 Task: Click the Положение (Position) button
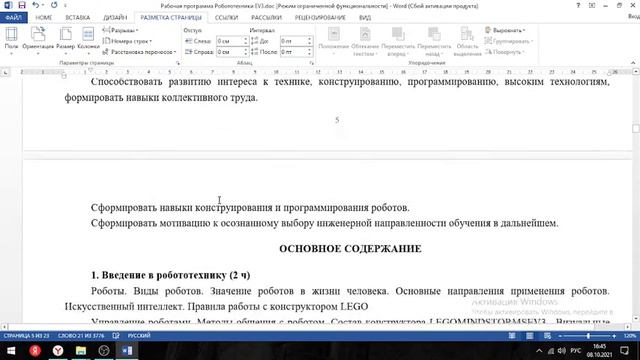[x=333, y=41]
